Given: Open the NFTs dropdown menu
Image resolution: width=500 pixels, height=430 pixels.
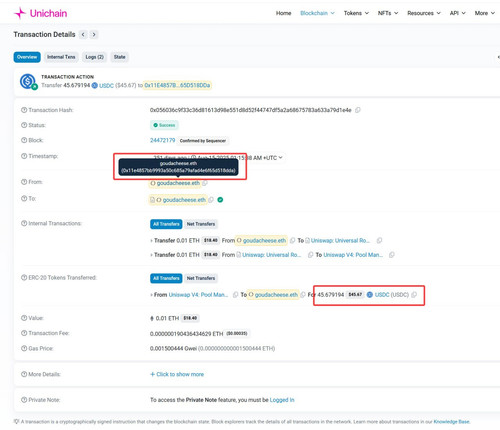Looking at the screenshot, I should coord(388,13).
